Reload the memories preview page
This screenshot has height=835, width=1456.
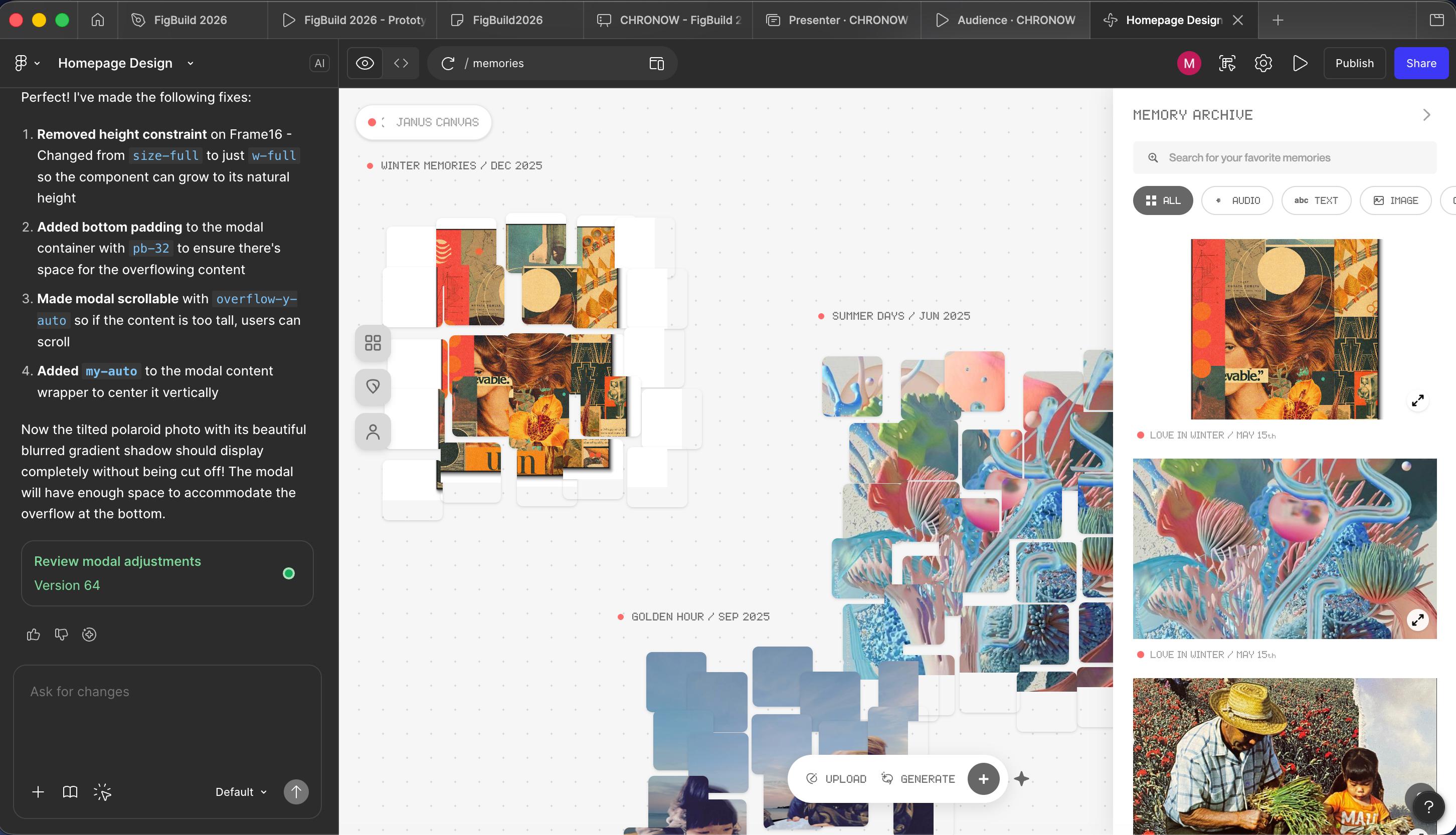pos(448,63)
